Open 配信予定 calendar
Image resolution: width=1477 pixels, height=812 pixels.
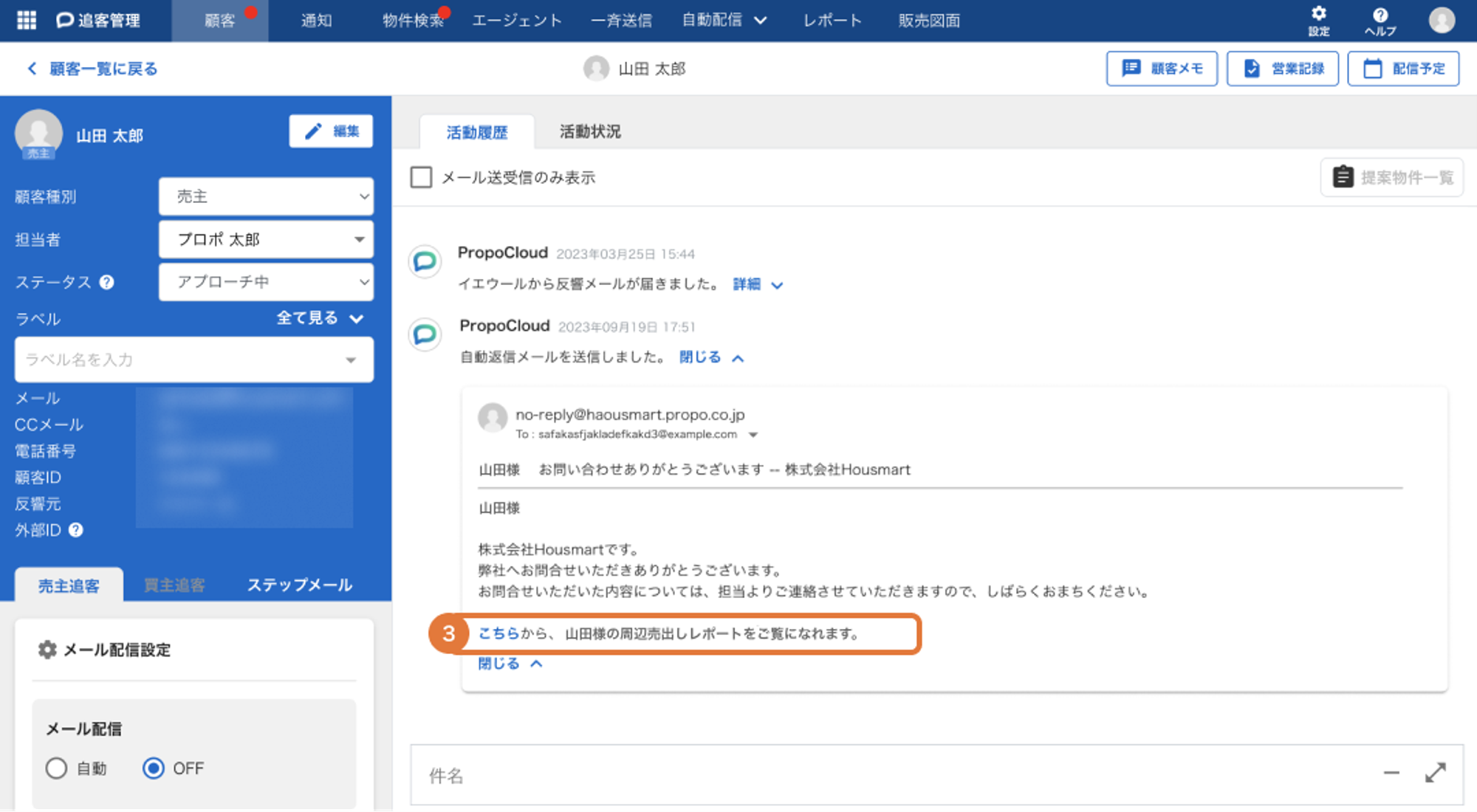point(1403,69)
